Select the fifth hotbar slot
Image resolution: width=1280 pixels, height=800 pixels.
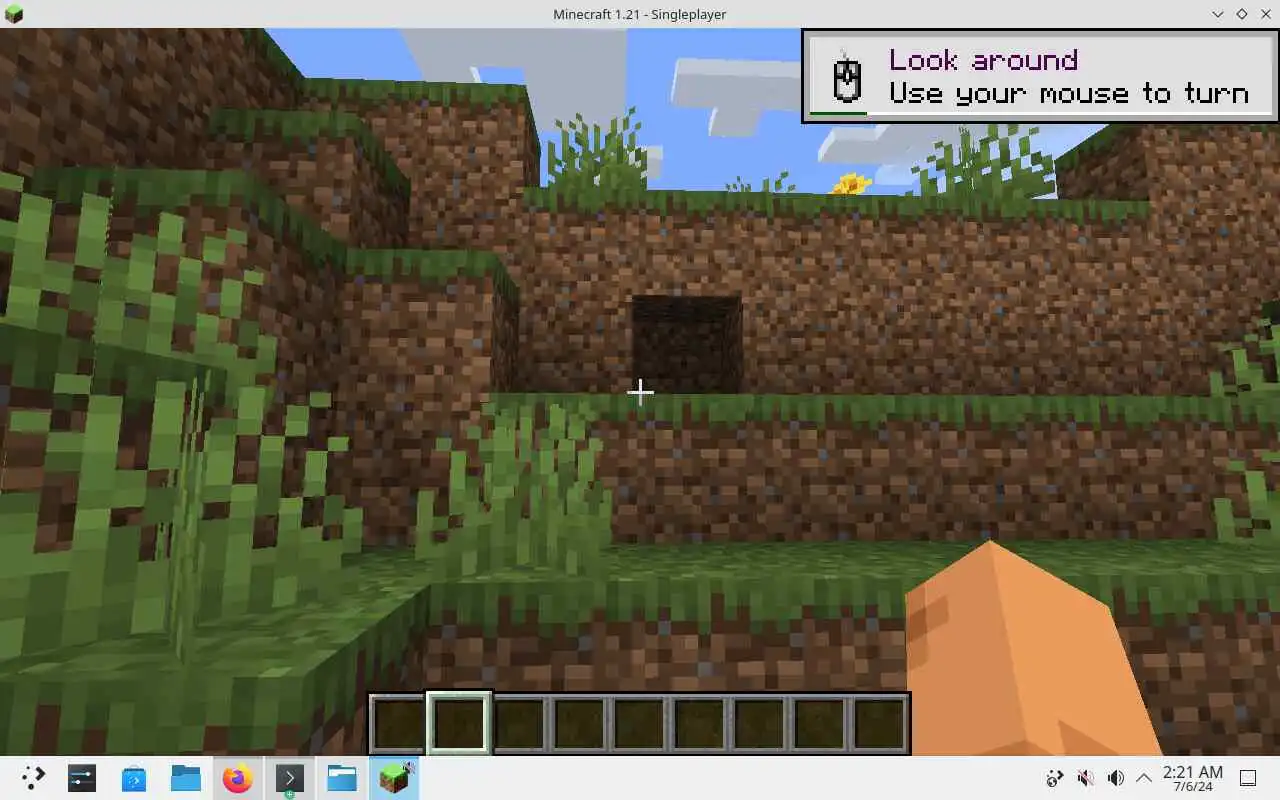639,723
